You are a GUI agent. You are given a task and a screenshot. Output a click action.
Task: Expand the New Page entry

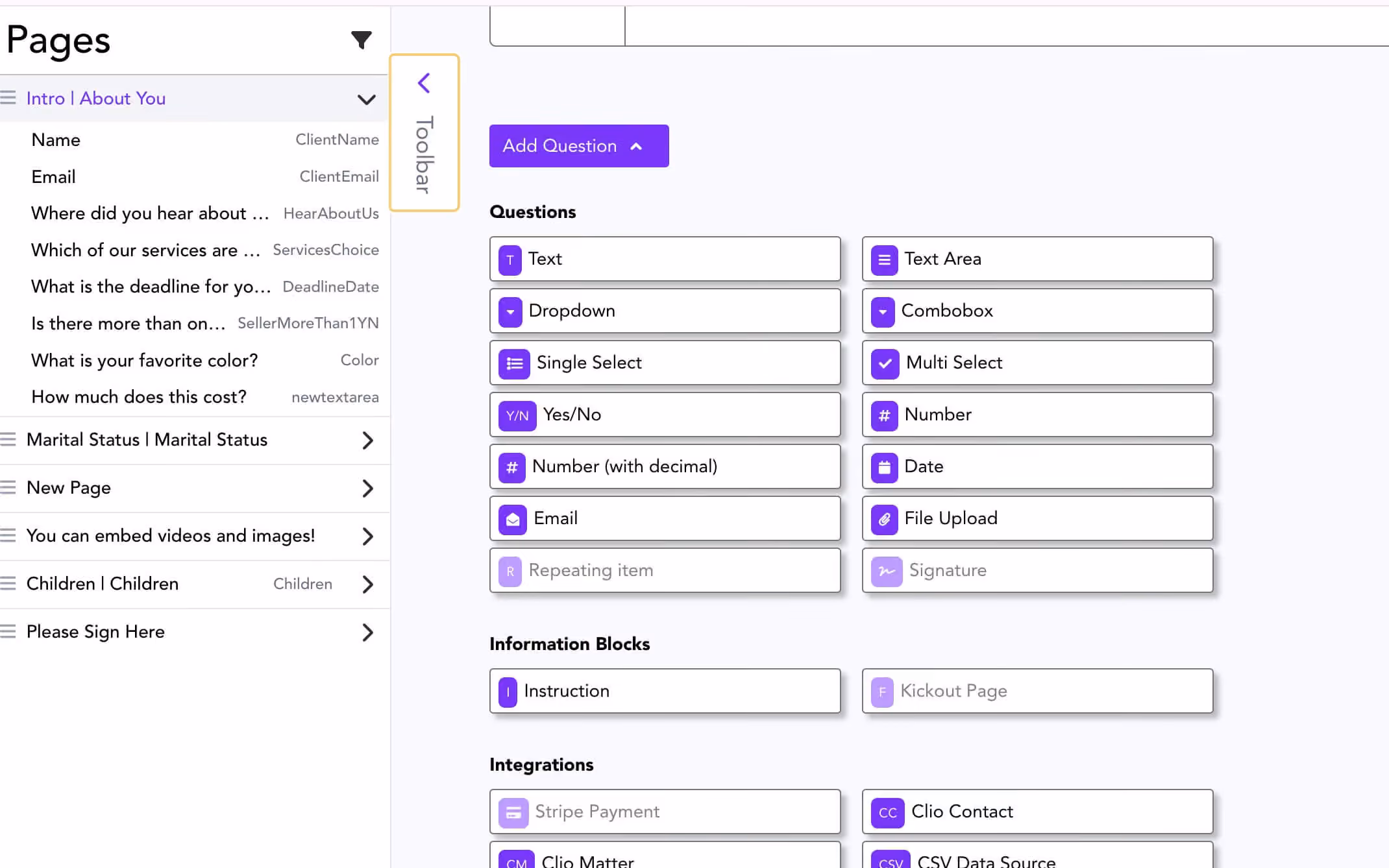click(367, 488)
